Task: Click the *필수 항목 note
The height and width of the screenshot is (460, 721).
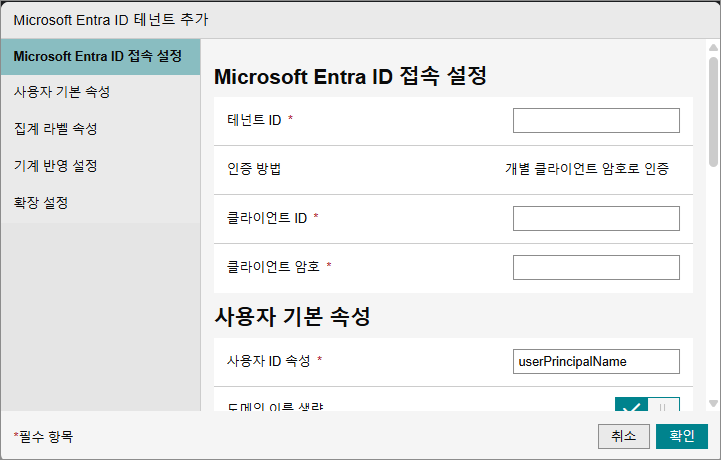Action: coord(43,436)
